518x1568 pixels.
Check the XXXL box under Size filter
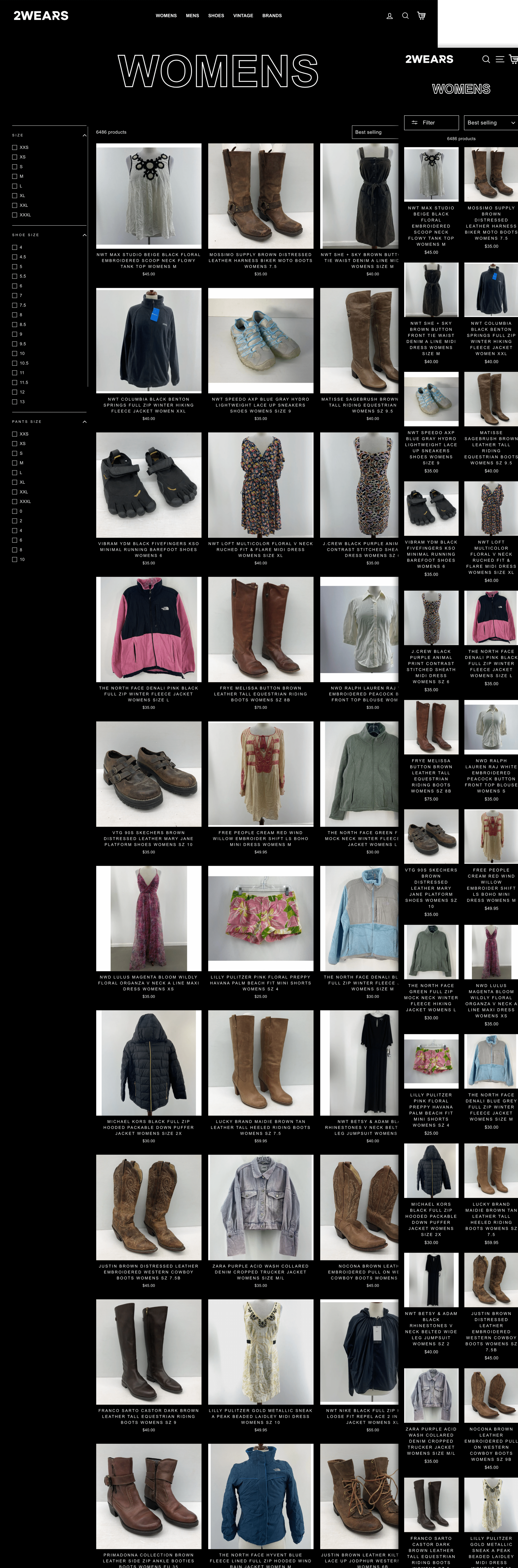[x=15, y=215]
